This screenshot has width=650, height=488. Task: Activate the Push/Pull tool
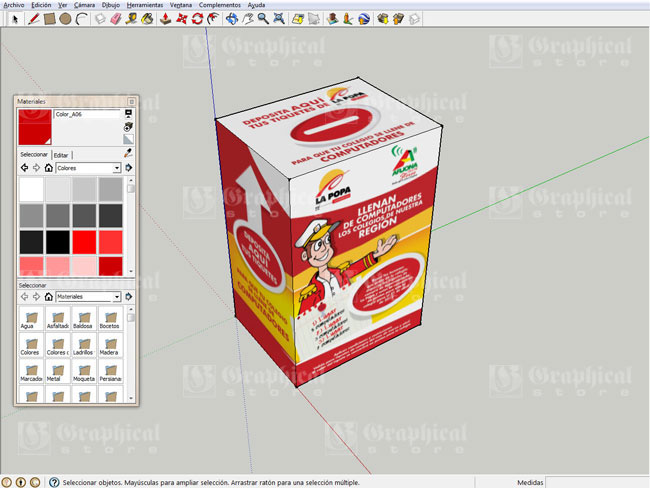click(166, 19)
